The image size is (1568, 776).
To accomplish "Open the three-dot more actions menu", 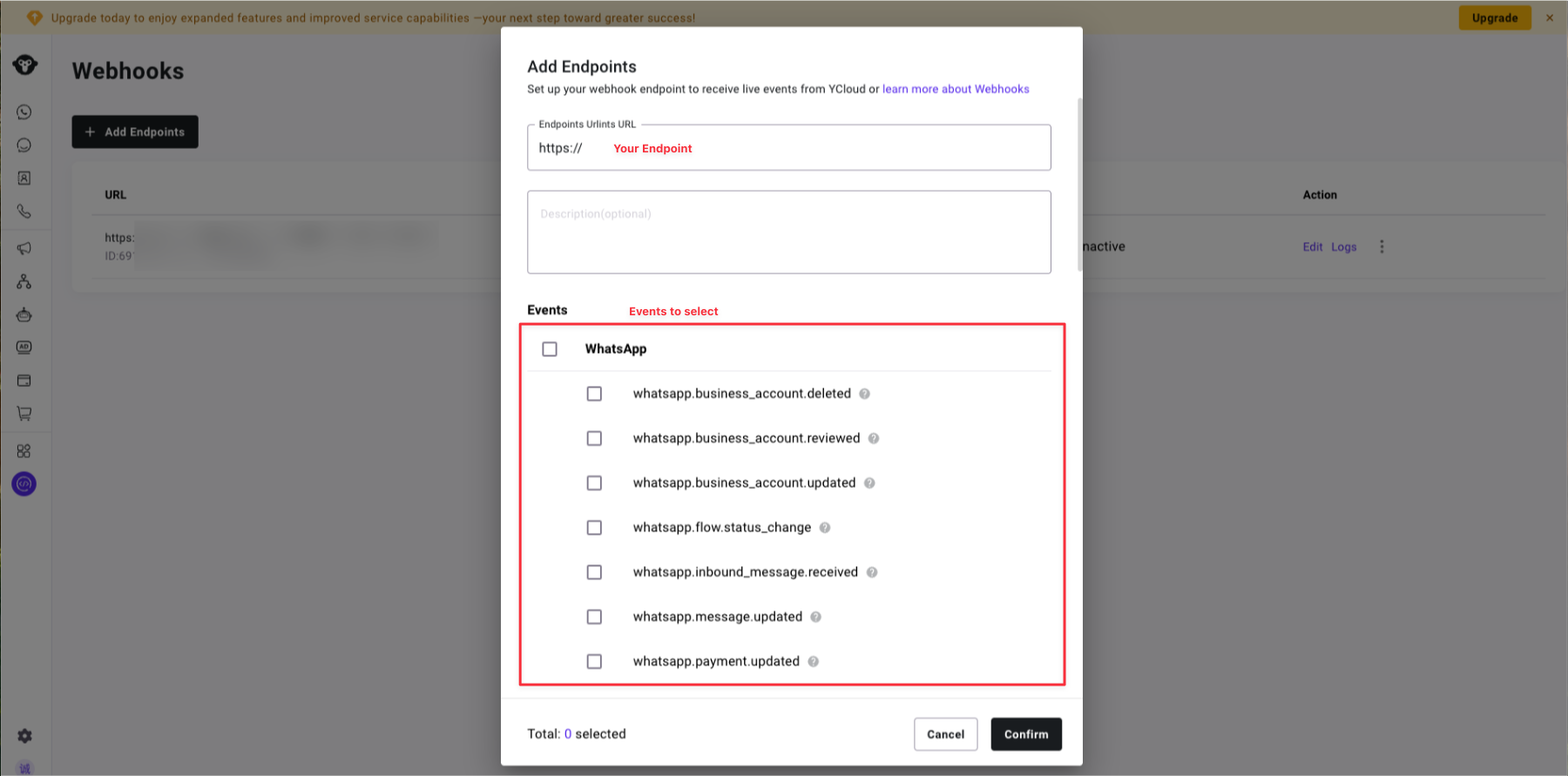I will pyautogui.click(x=1382, y=247).
